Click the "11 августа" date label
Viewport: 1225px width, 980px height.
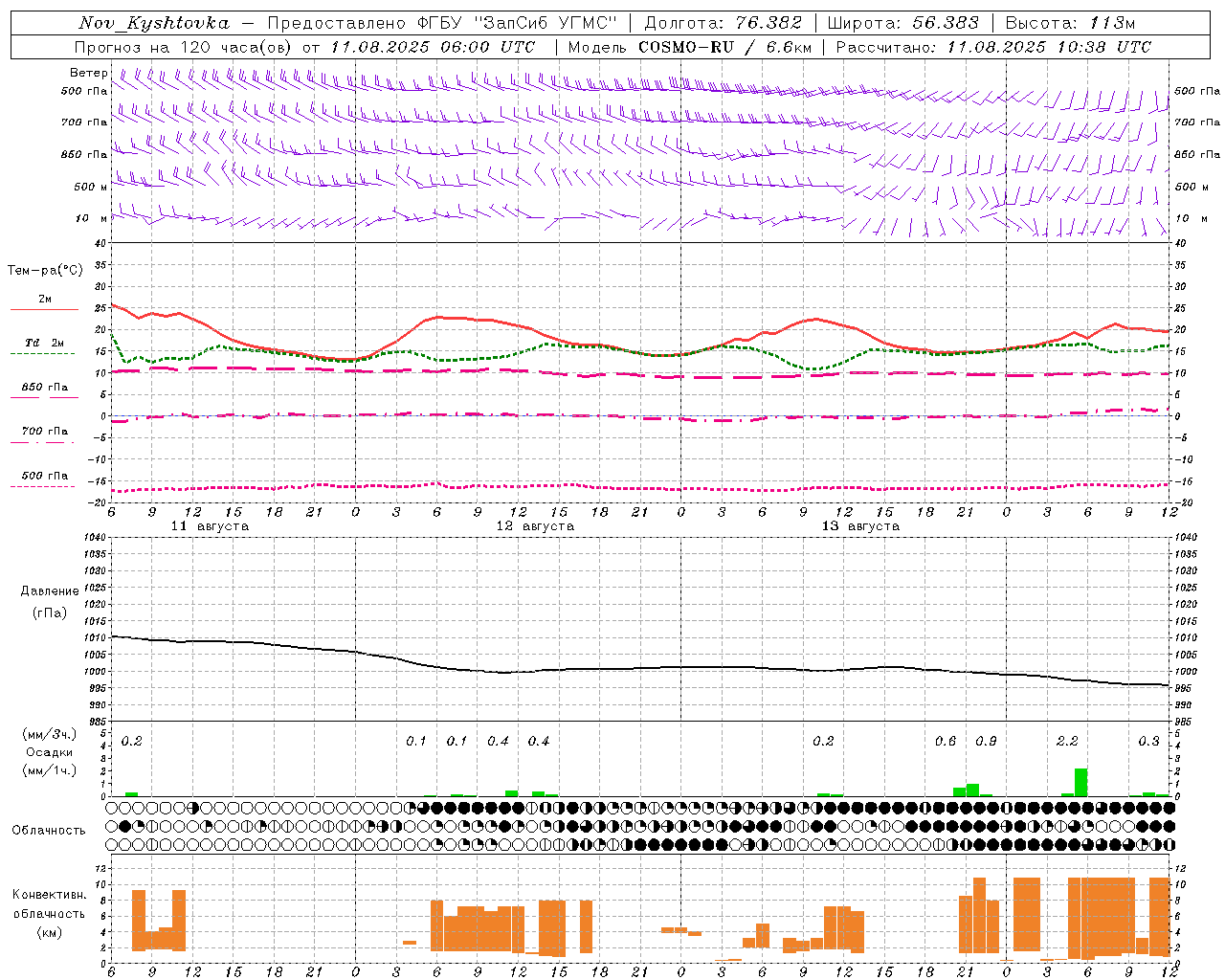coord(210,526)
